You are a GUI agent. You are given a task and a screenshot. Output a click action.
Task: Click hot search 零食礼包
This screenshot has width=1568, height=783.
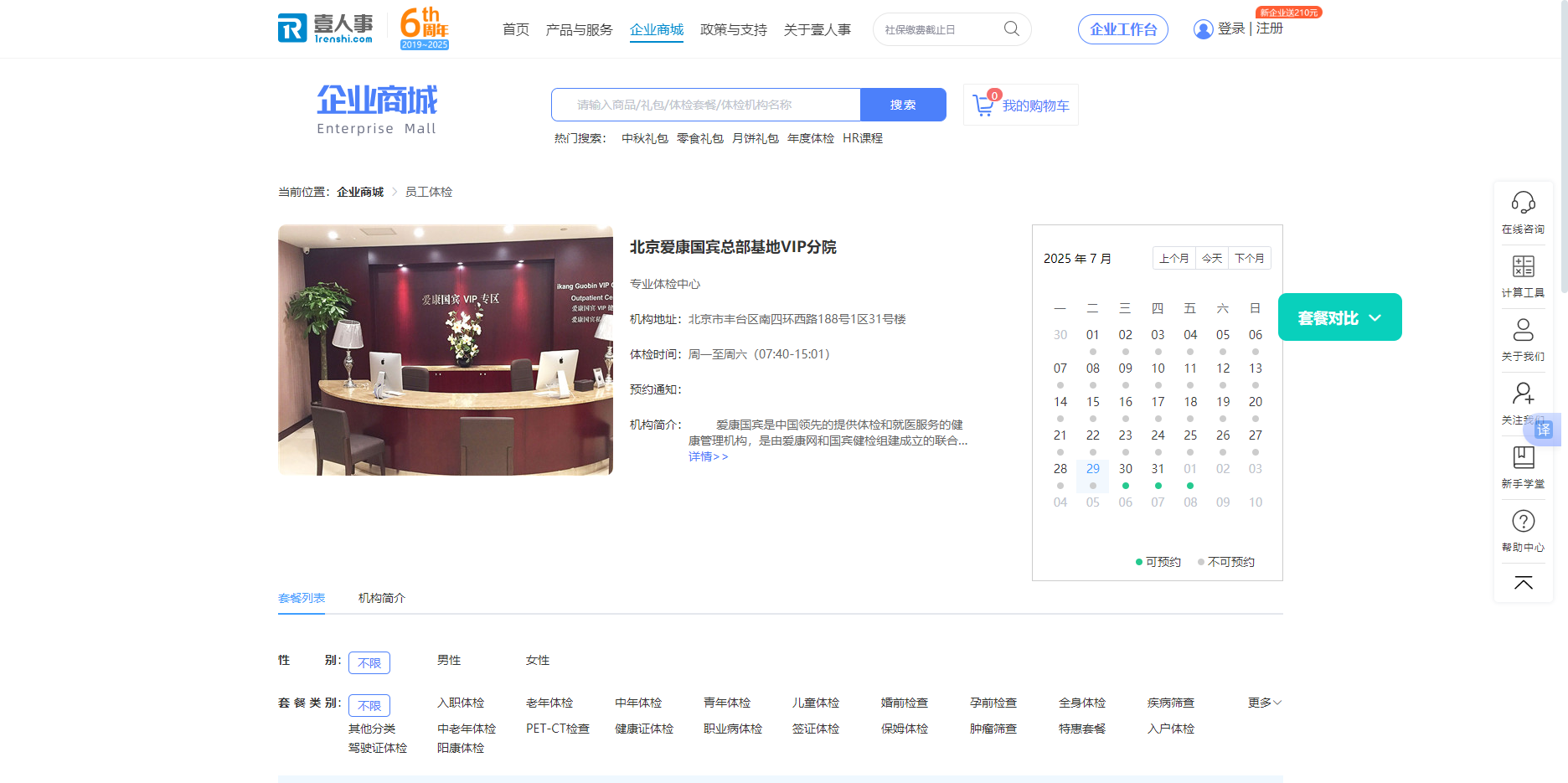pyautogui.click(x=700, y=138)
